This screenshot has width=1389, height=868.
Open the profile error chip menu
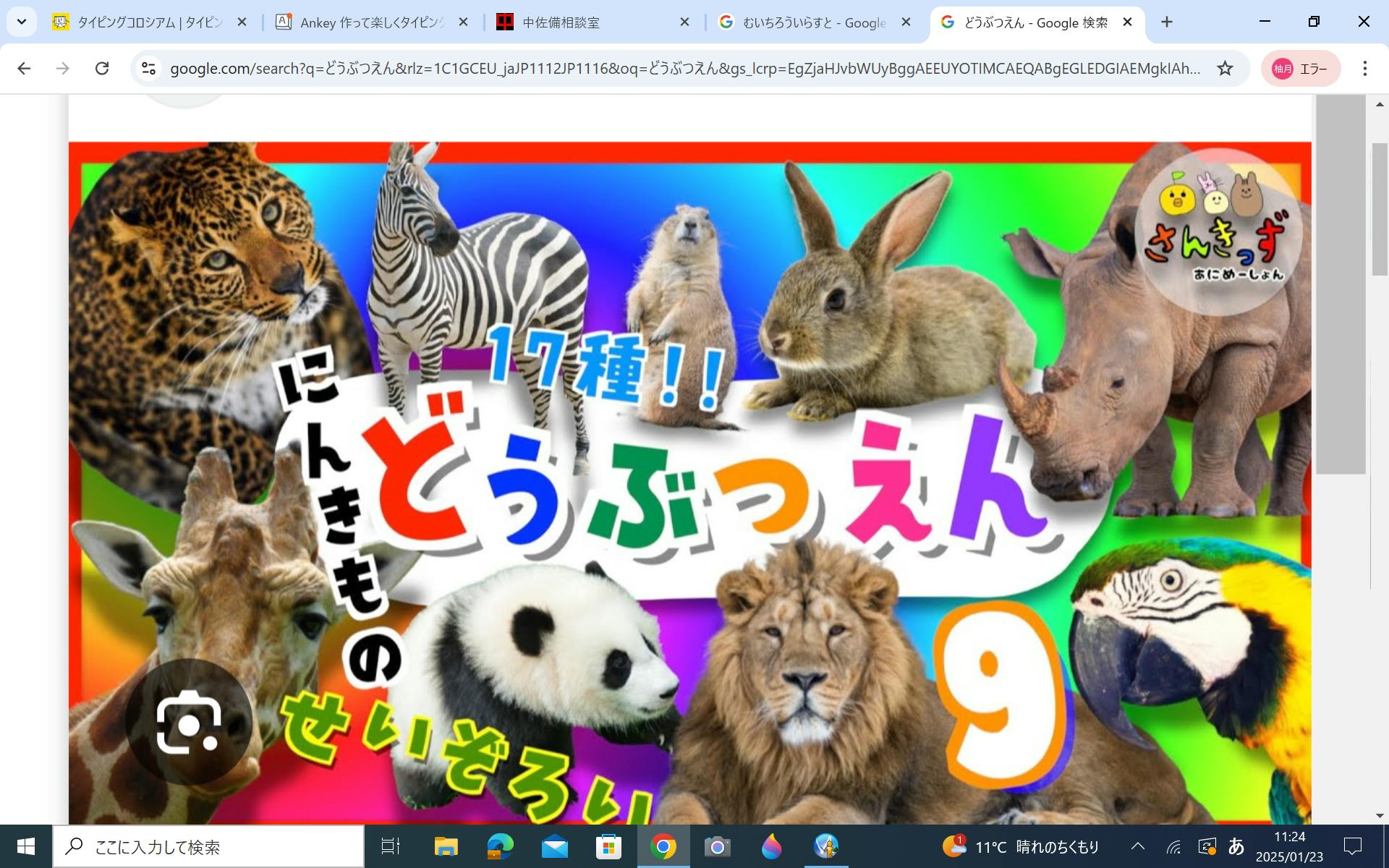click(x=1300, y=69)
